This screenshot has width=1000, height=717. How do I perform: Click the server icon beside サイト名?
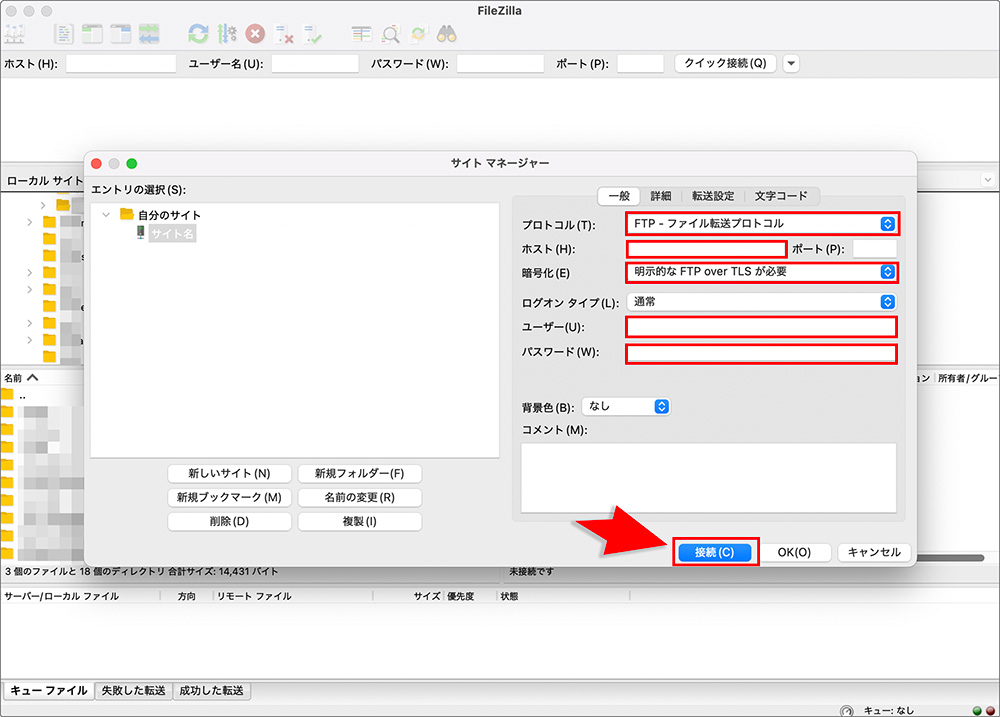[x=140, y=233]
